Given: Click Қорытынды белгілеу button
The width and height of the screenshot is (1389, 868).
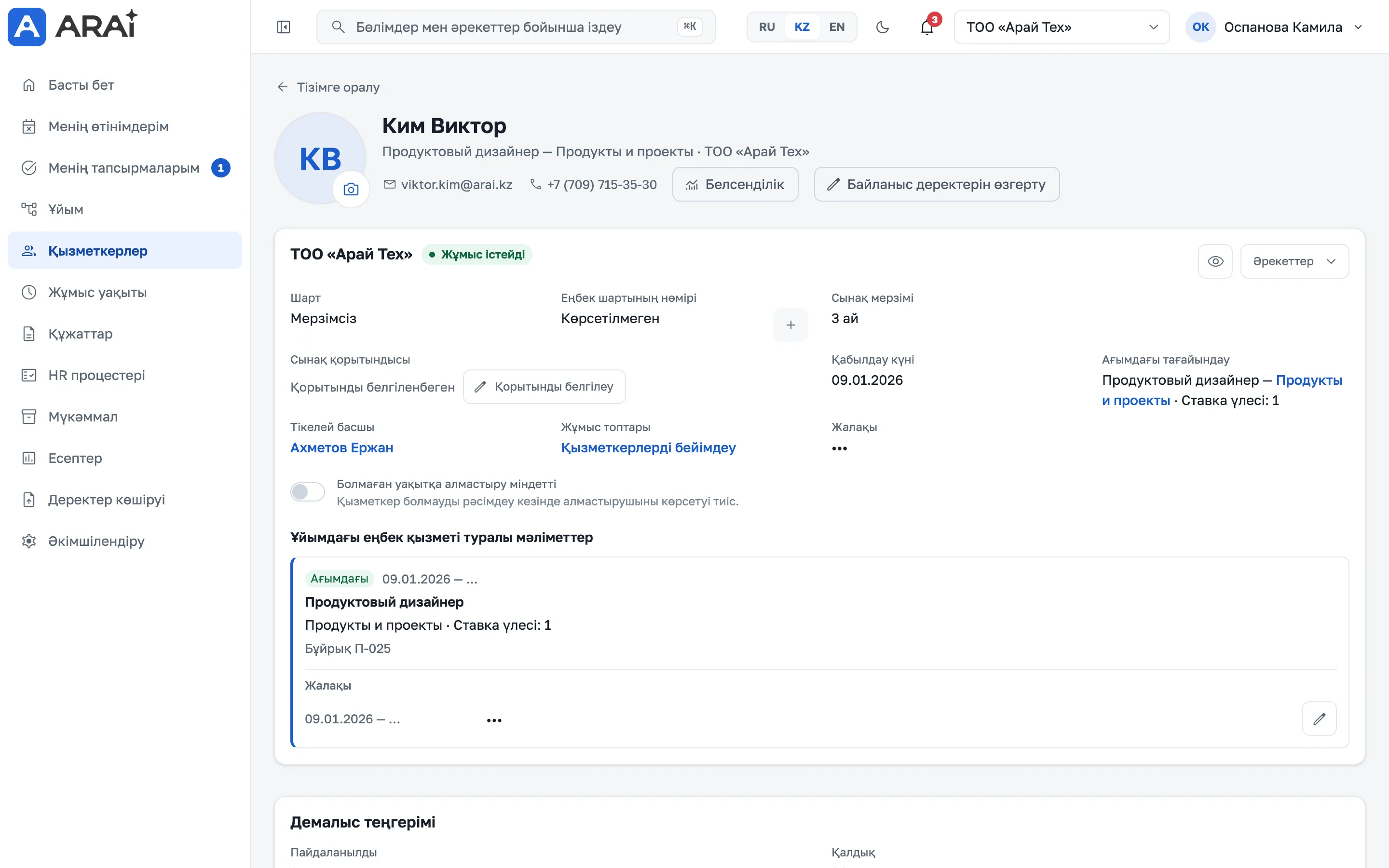Looking at the screenshot, I should coord(544,387).
